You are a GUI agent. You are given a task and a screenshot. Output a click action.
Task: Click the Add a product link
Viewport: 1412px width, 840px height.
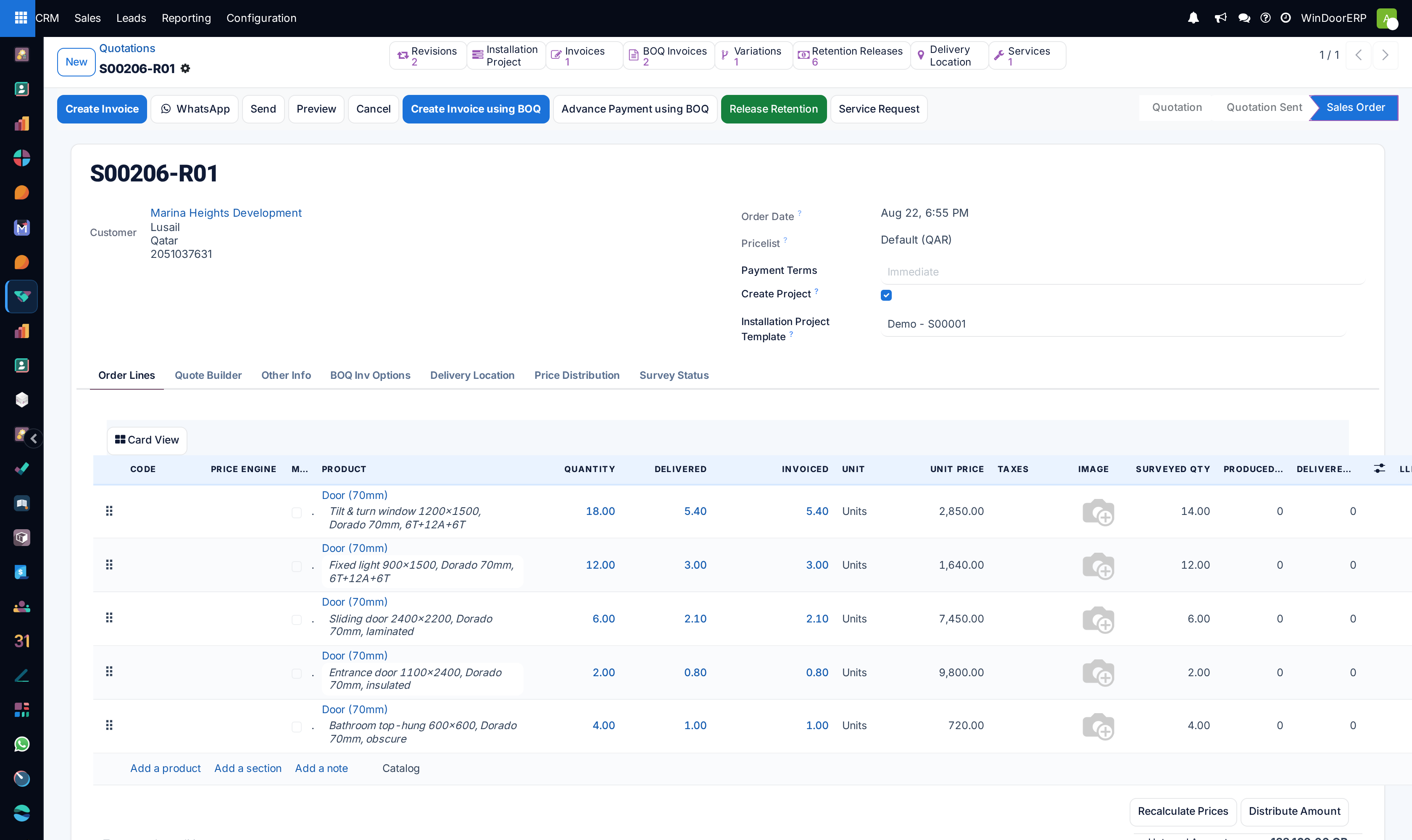166,768
